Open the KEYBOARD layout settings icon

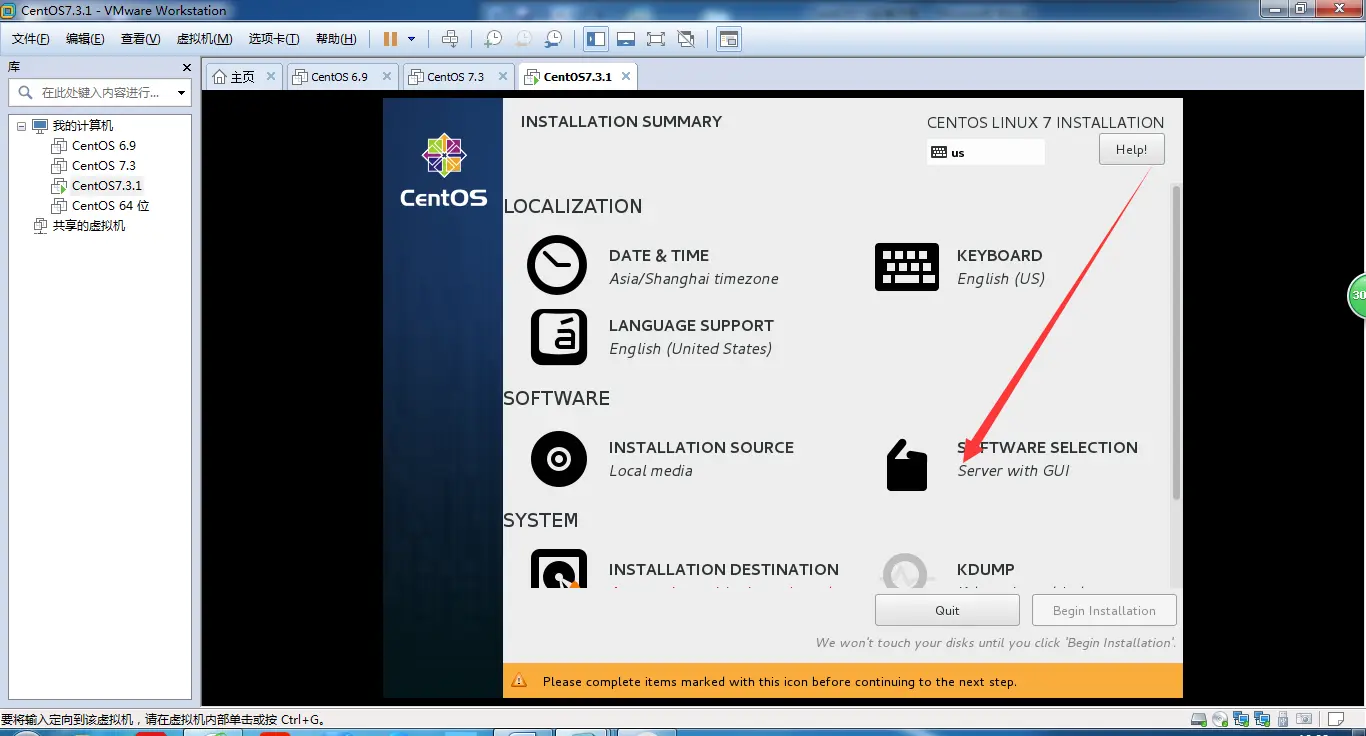coord(907,267)
